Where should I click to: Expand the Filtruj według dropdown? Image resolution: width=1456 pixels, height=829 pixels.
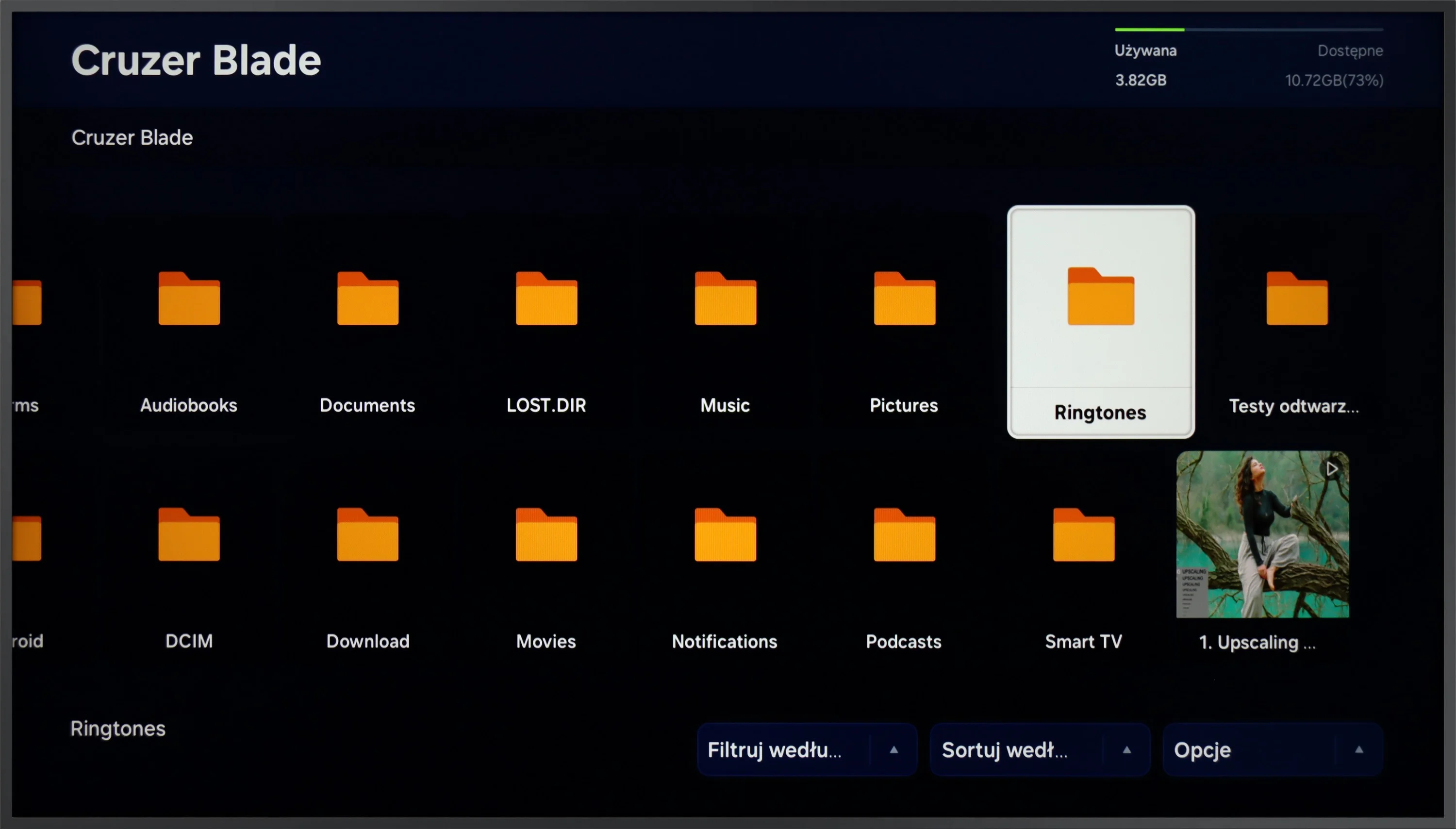pos(807,749)
